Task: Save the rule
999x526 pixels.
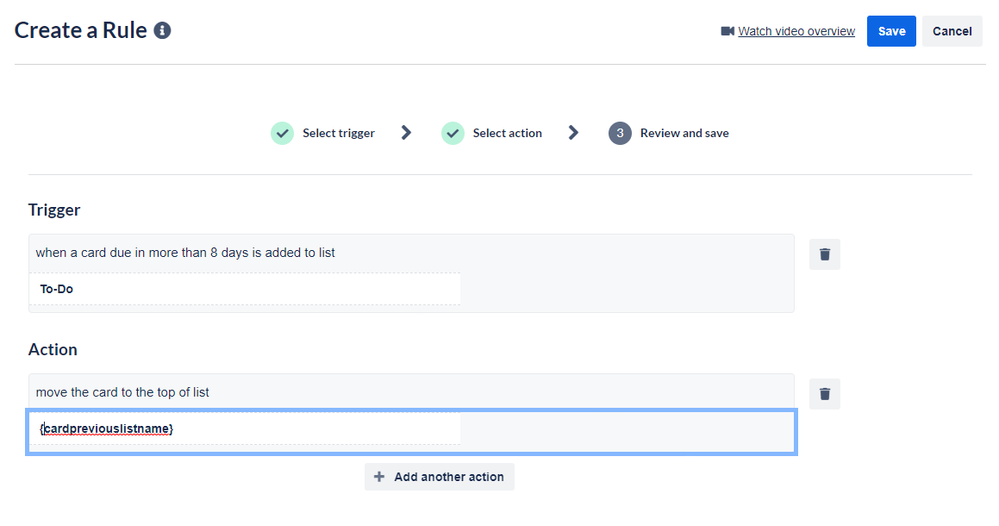Action: (891, 31)
